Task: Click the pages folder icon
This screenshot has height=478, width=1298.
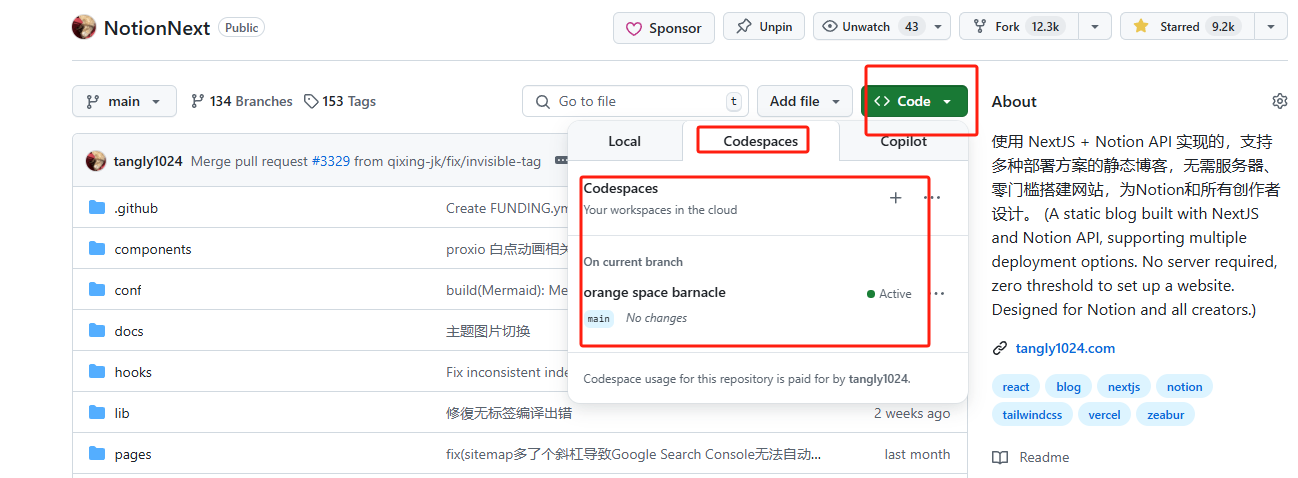Action: coord(97,454)
